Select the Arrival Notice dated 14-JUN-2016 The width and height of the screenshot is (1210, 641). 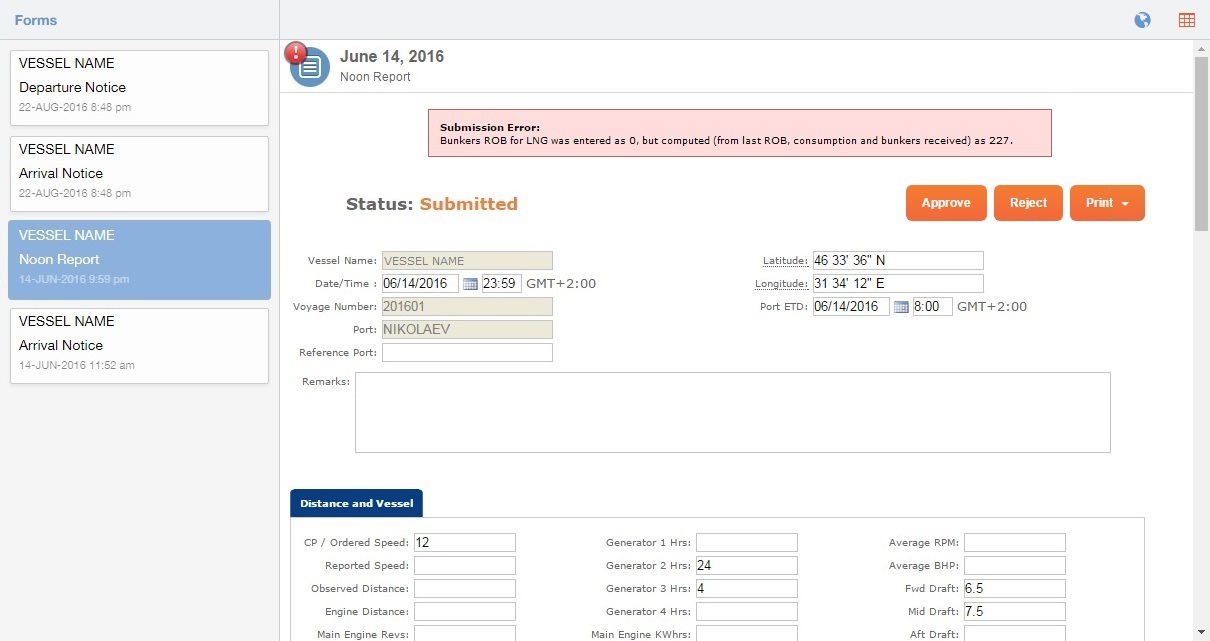[x=139, y=345]
